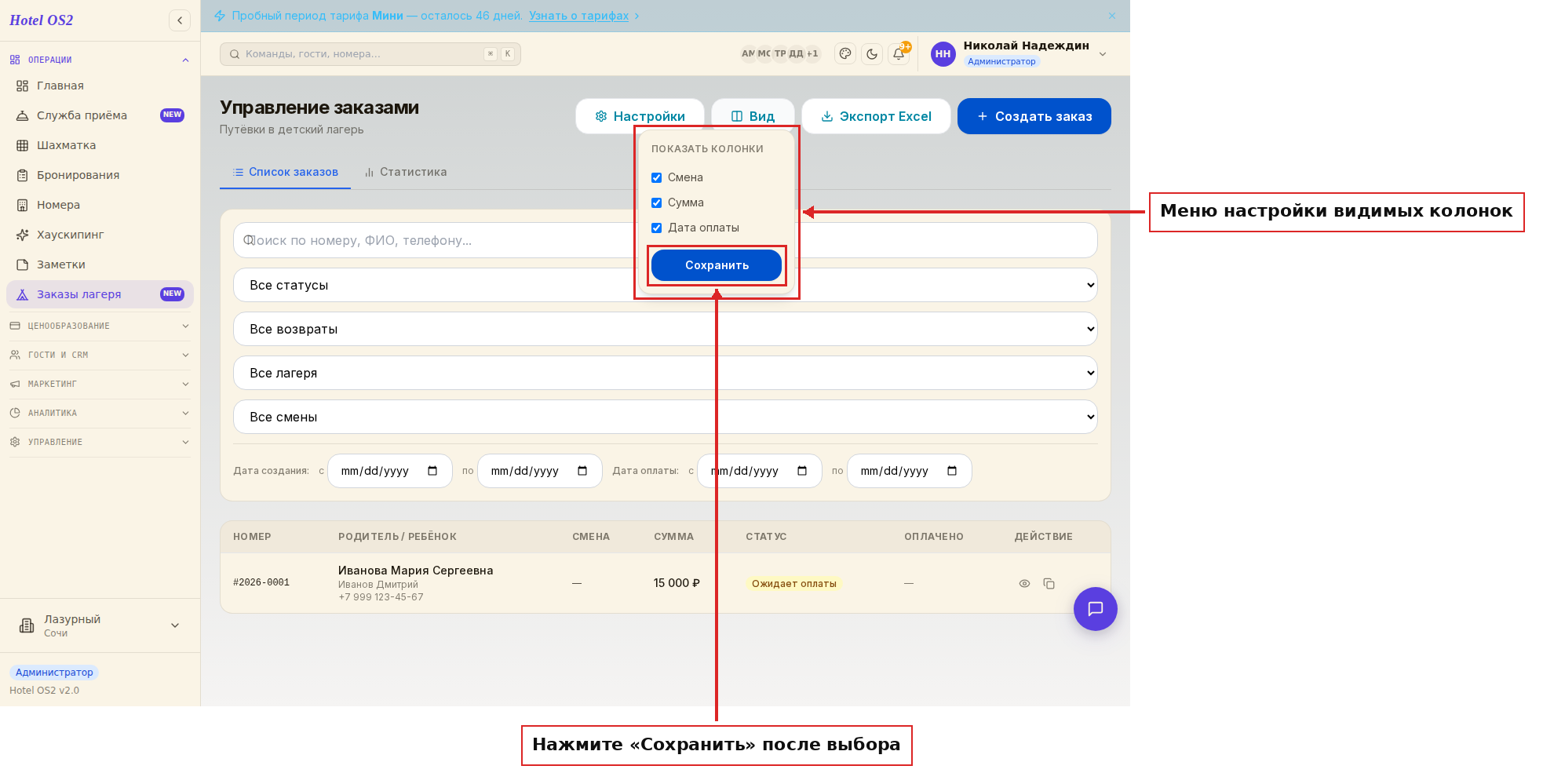The width and height of the screenshot is (1543, 784).
Task: Click the calendar icon in payment date 'по' field
Action: tap(952, 471)
